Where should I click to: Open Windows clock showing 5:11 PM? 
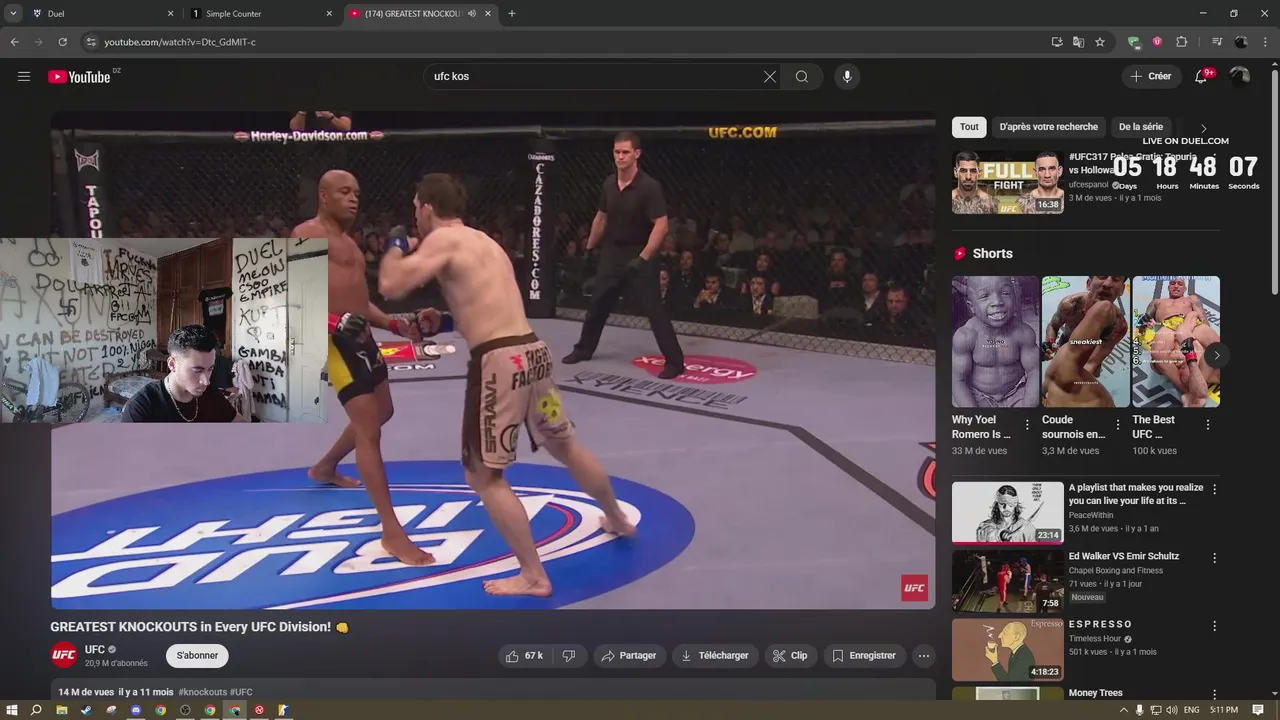(x=1224, y=710)
